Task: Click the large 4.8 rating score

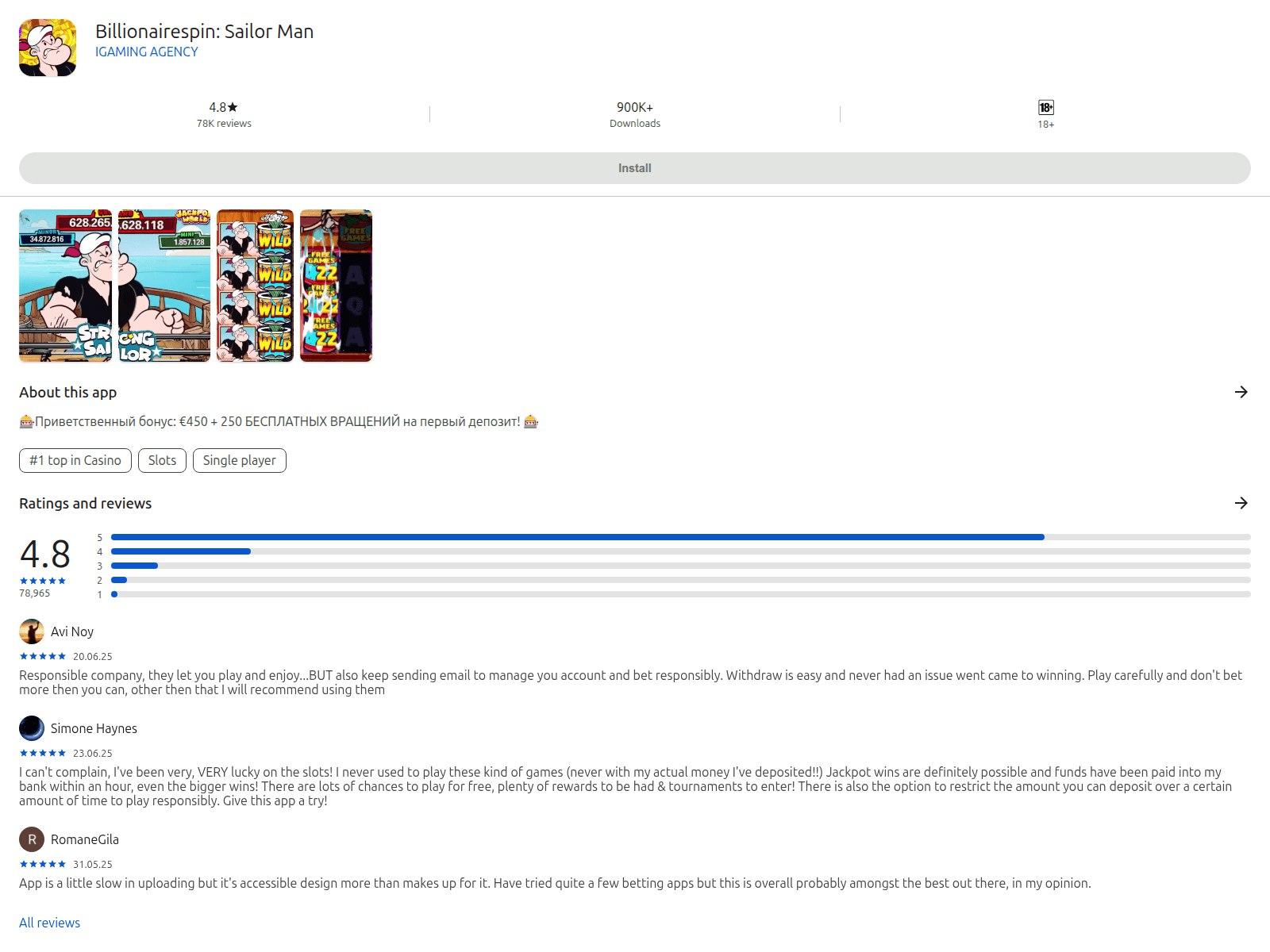Action: tap(45, 554)
